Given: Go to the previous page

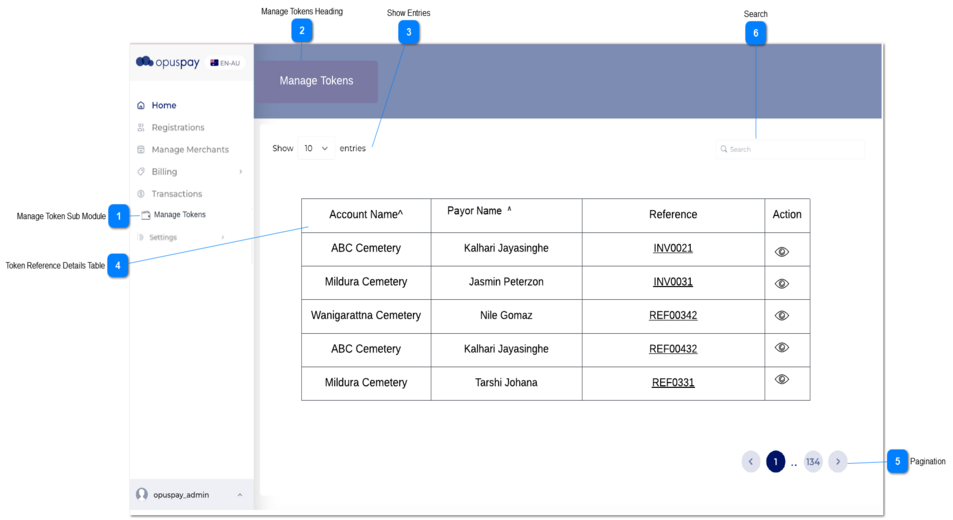Looking at the screenshot, I should pos(751,462).
